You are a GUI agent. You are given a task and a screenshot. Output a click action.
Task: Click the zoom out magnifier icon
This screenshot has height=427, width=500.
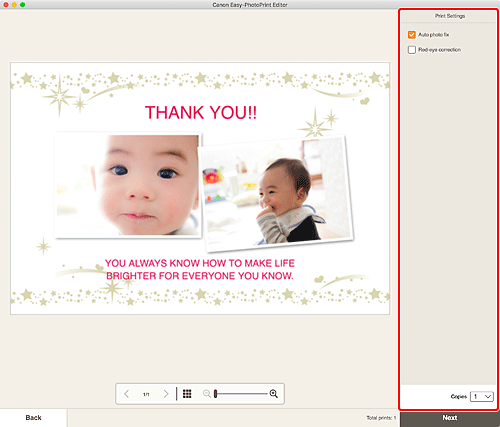tap(207, 394)
